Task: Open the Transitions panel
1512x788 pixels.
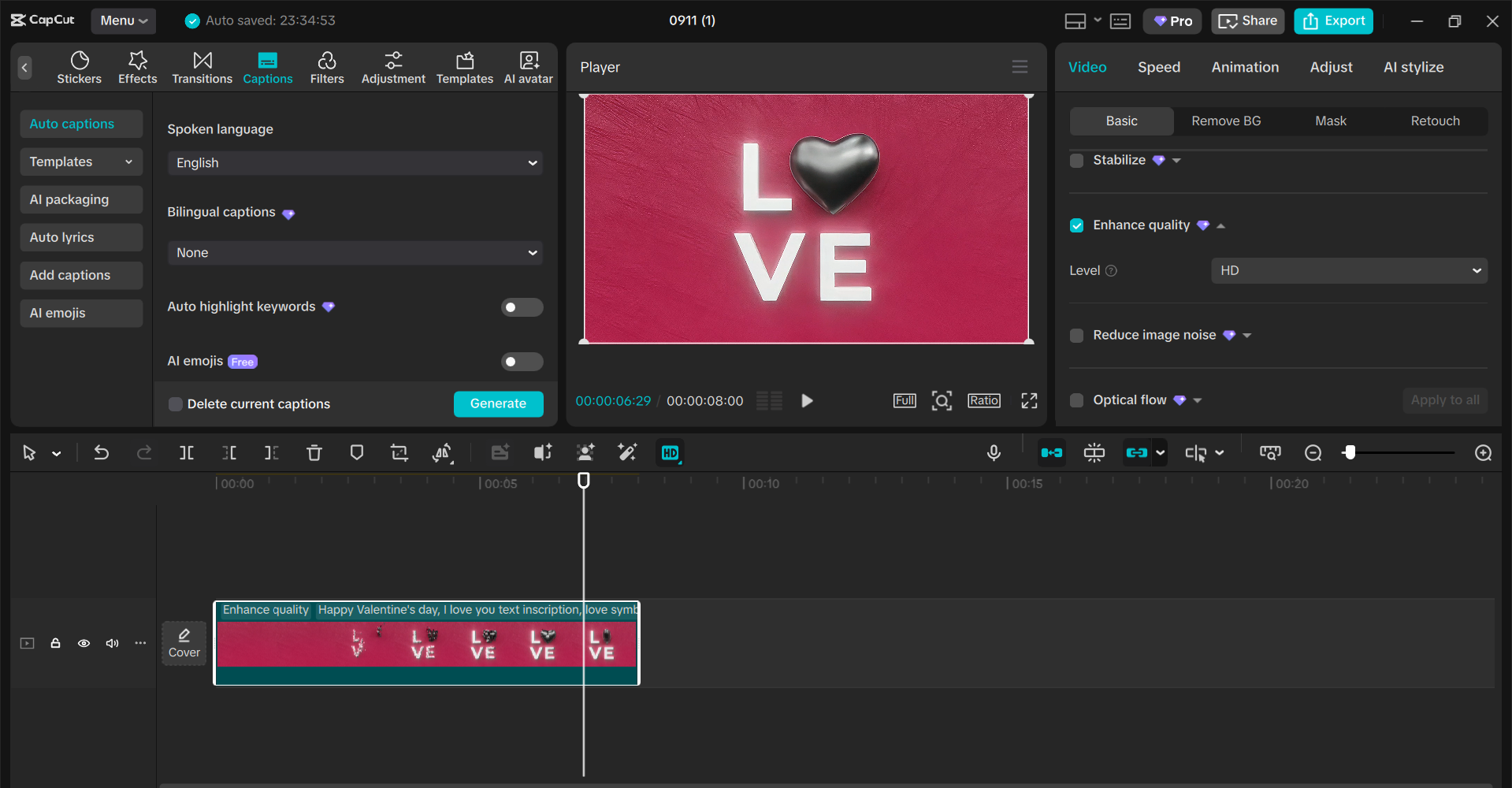Action: point(202,68)
